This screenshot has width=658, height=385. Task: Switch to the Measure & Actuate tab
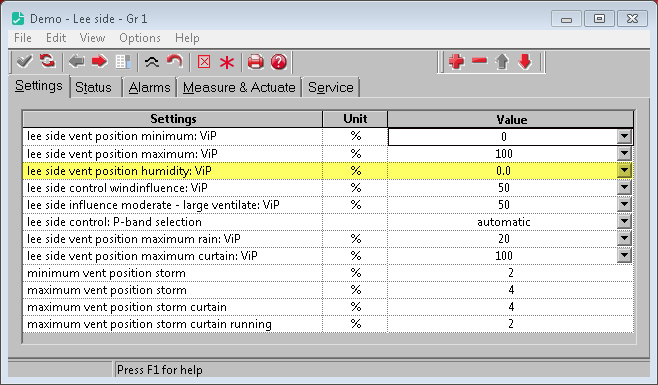239,87
